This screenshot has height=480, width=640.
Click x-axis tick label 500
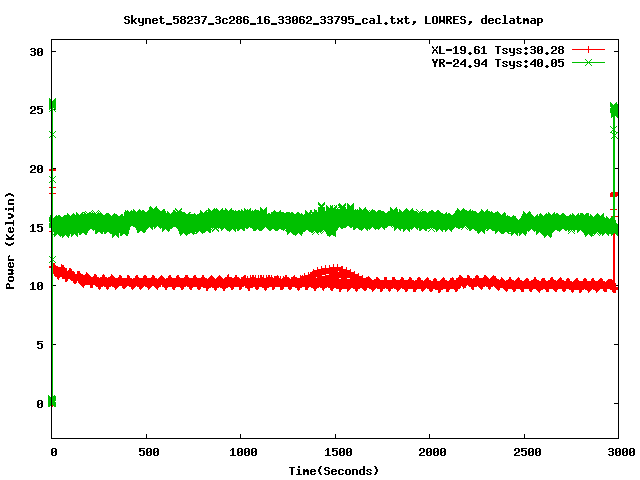[149, 452]
